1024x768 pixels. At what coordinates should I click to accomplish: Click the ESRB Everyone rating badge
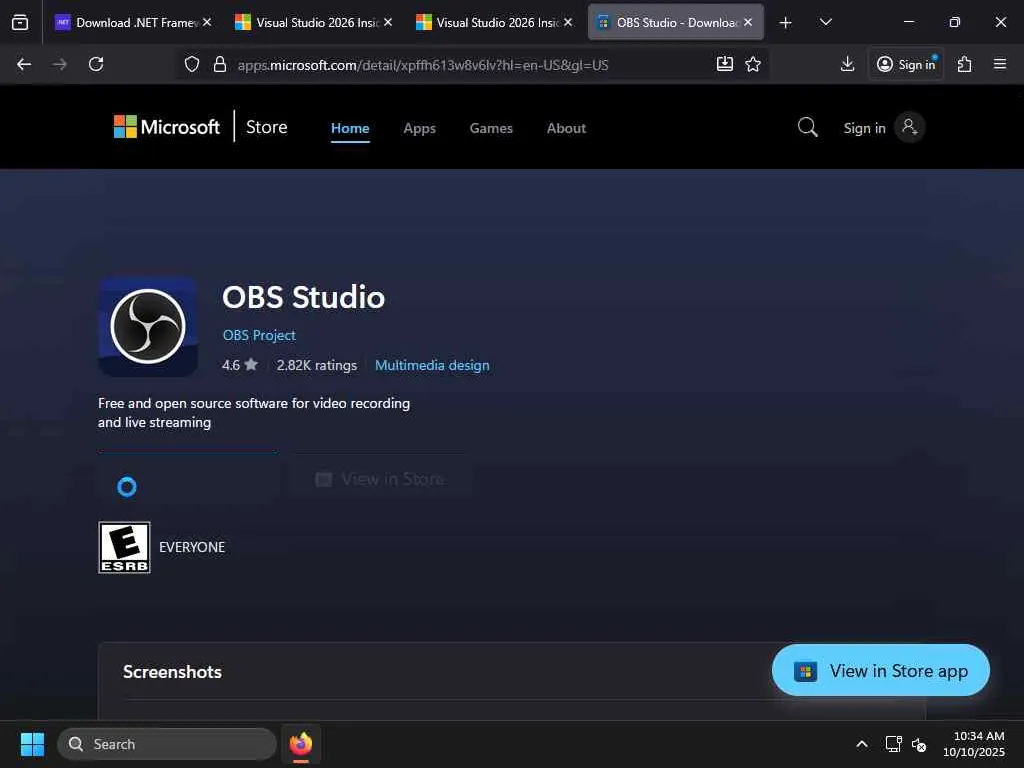[124, 547]
